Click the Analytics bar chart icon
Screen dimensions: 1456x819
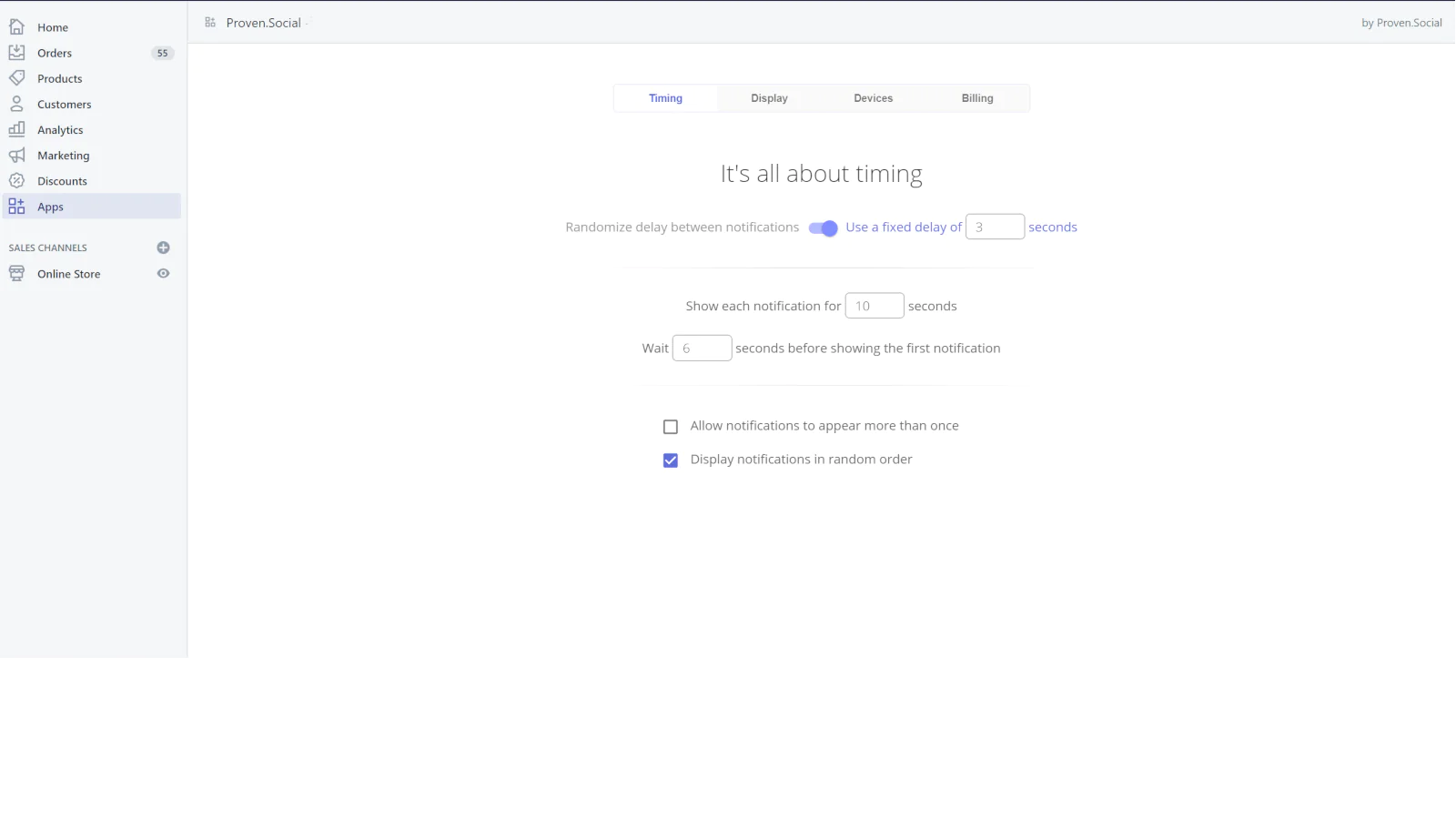[16, 129]
